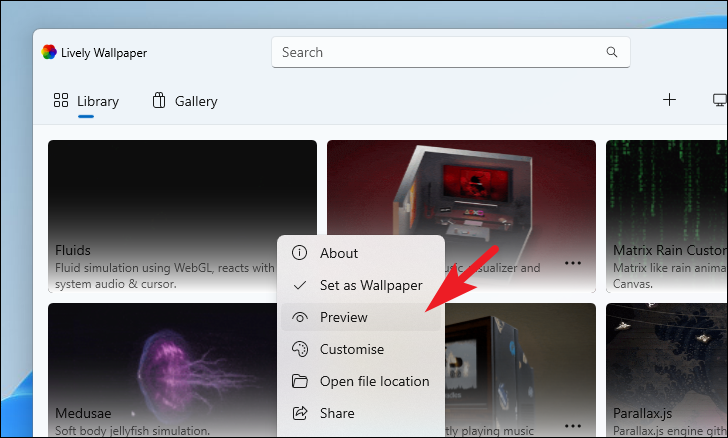Open more options on the visualizer wallpaper card
This screenshot has width=728, height=438.
[572, 263]
